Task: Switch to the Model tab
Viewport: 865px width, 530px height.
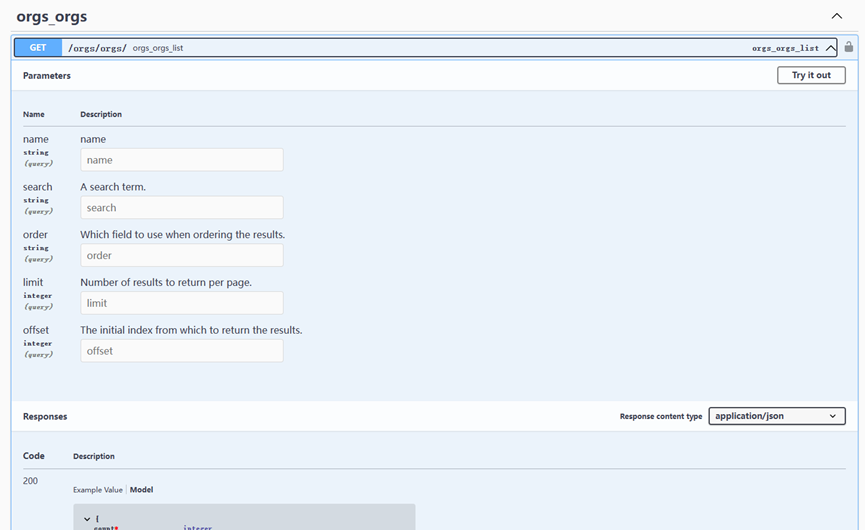Action: [141, 490]
